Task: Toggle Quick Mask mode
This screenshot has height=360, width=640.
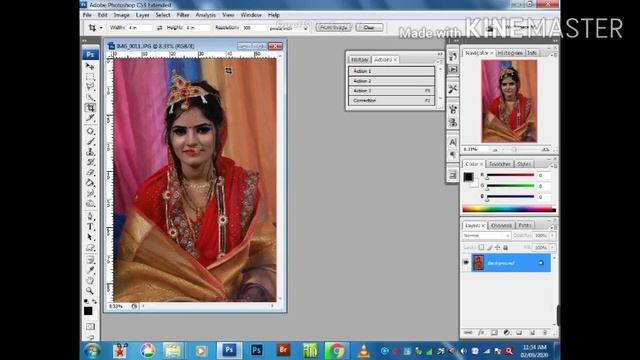Action: click(x=90, y=327)
